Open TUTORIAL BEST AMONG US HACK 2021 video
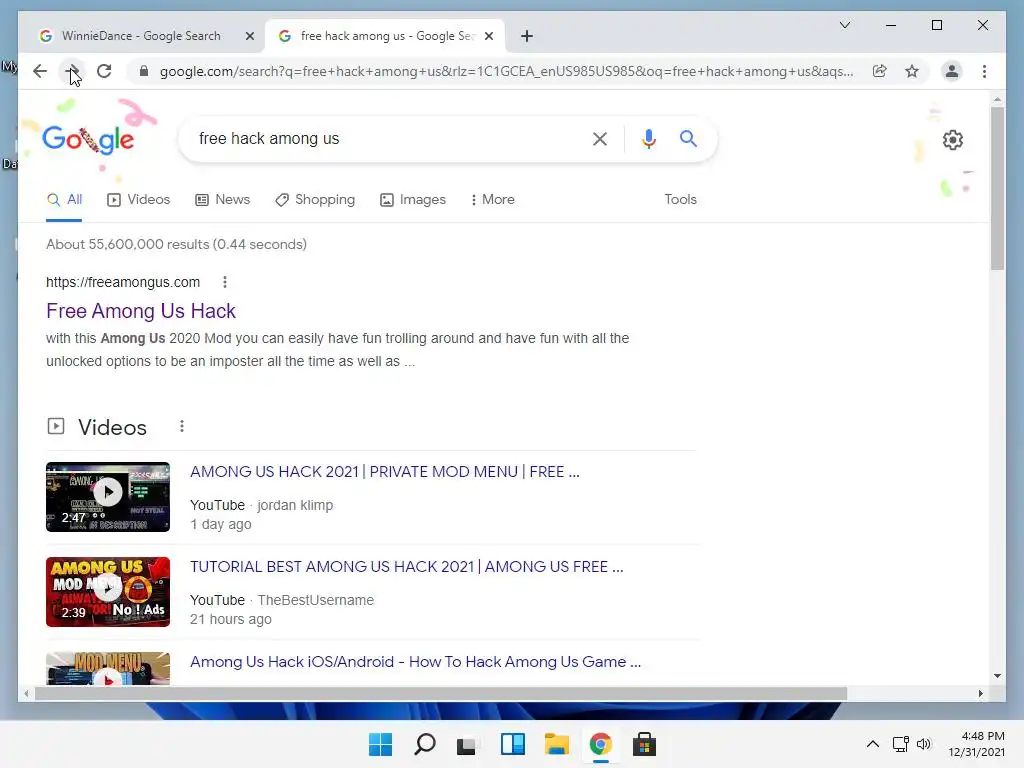The height and width of the screenshot is (768, 1024). tap(406, 567)
